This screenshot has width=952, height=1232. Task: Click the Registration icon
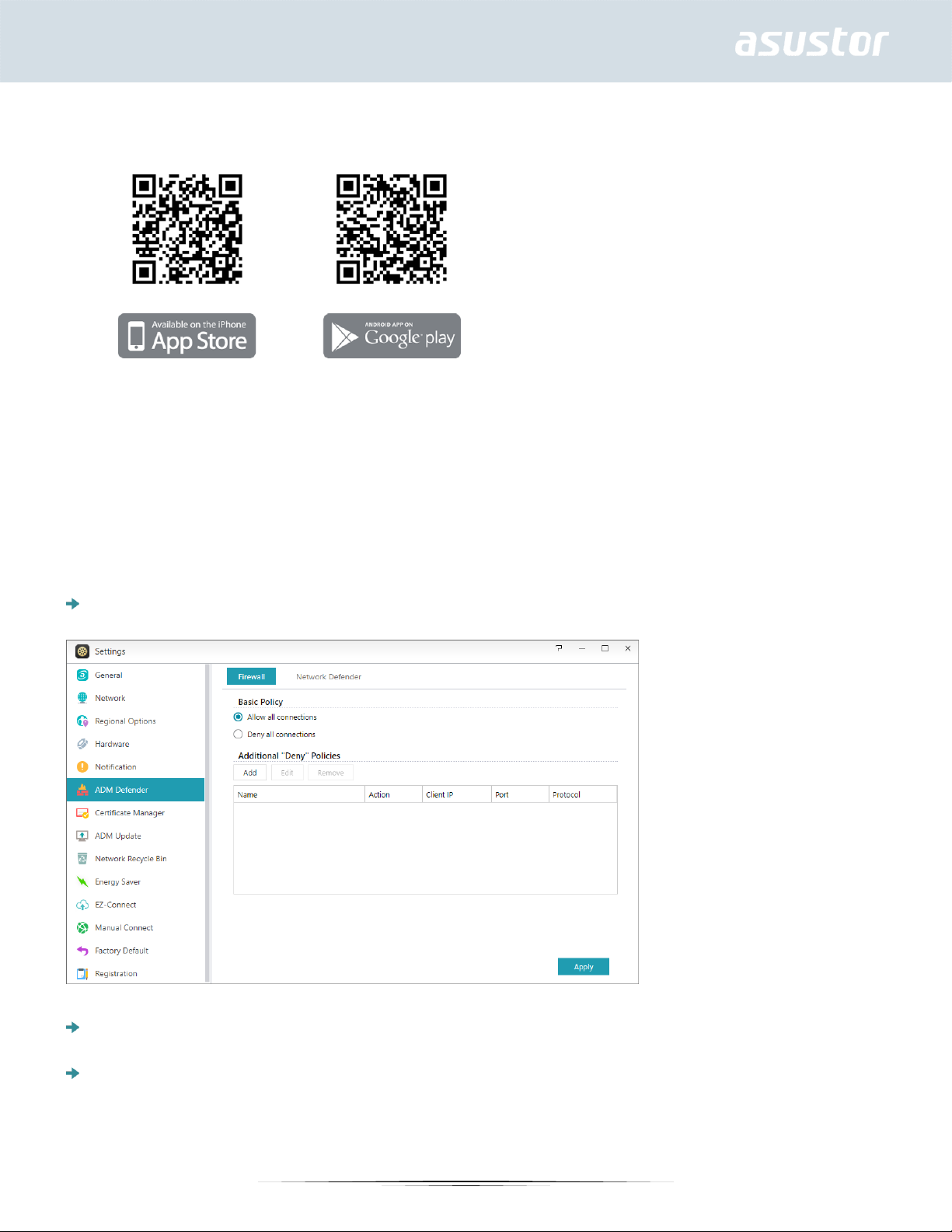(82, 973)
